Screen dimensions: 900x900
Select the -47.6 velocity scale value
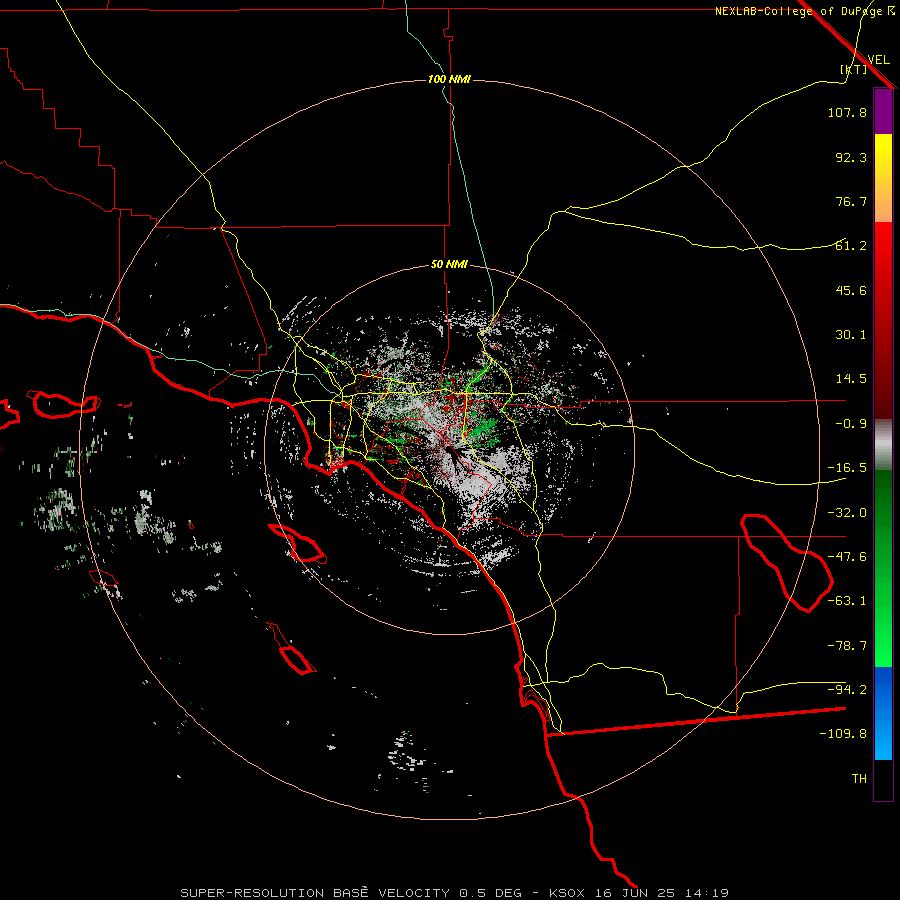pos(847,557)
